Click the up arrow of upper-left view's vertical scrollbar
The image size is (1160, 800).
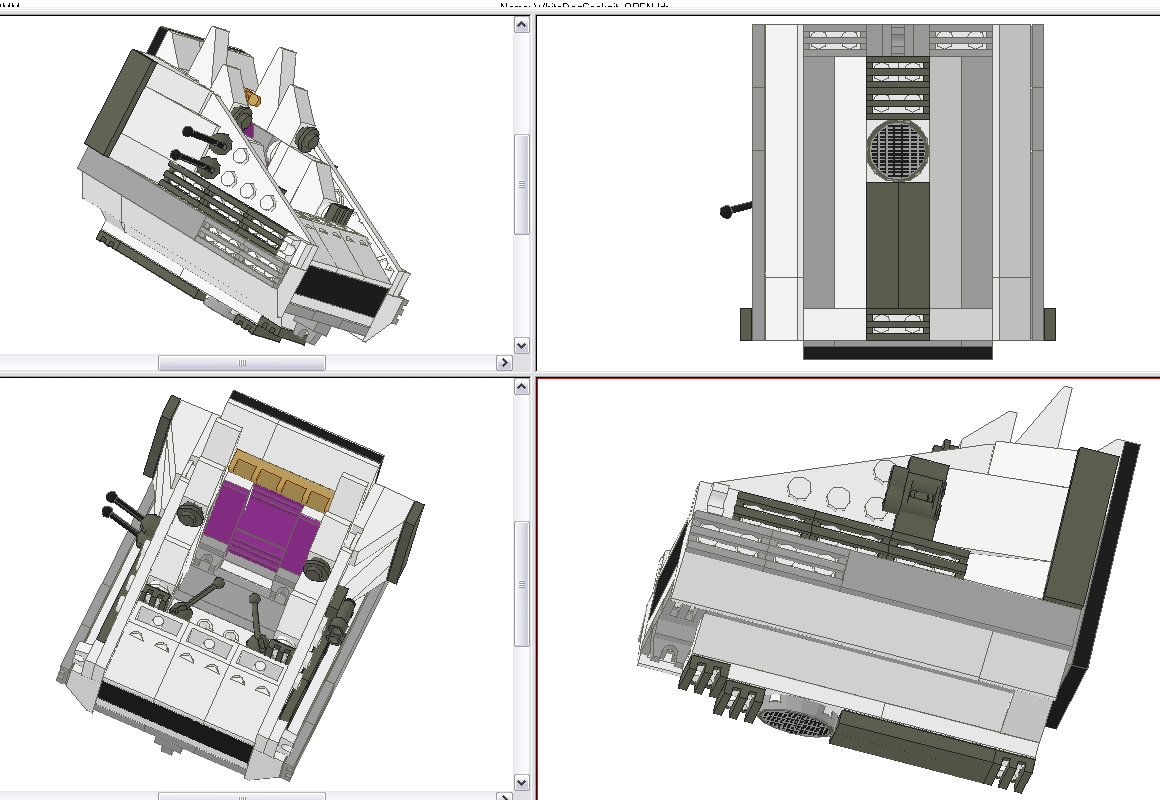tap(522, 24)
